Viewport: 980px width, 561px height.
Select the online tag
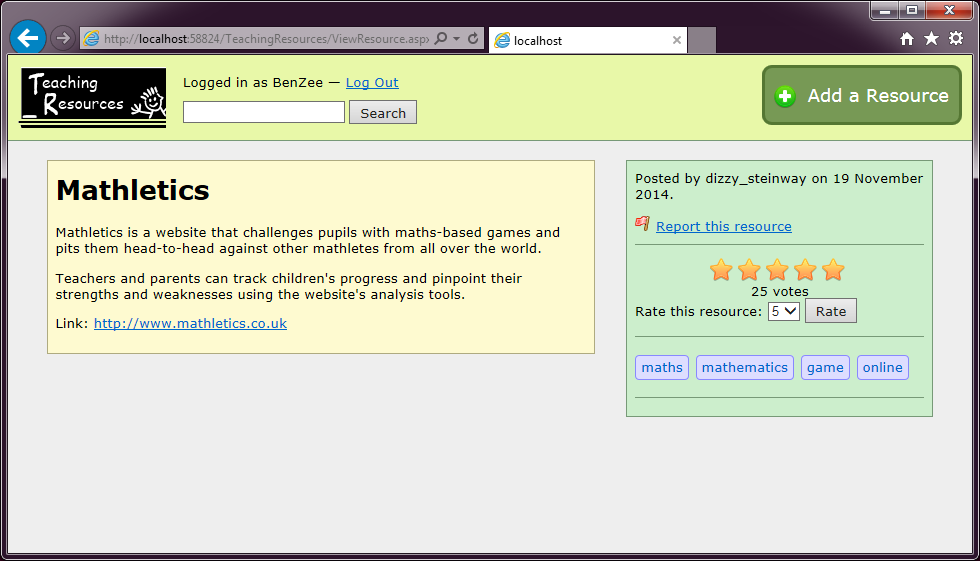[882, 367]
